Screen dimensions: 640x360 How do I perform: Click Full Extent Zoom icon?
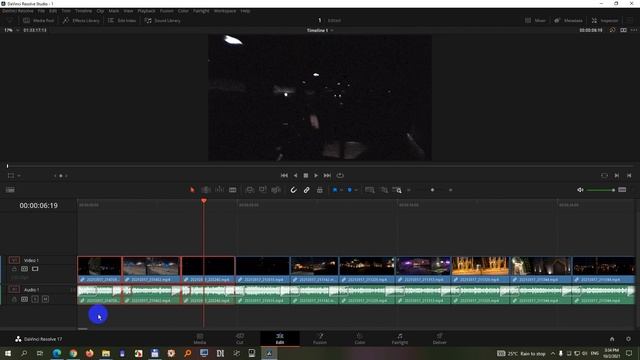pyautogui.click(x=370, y=190)
